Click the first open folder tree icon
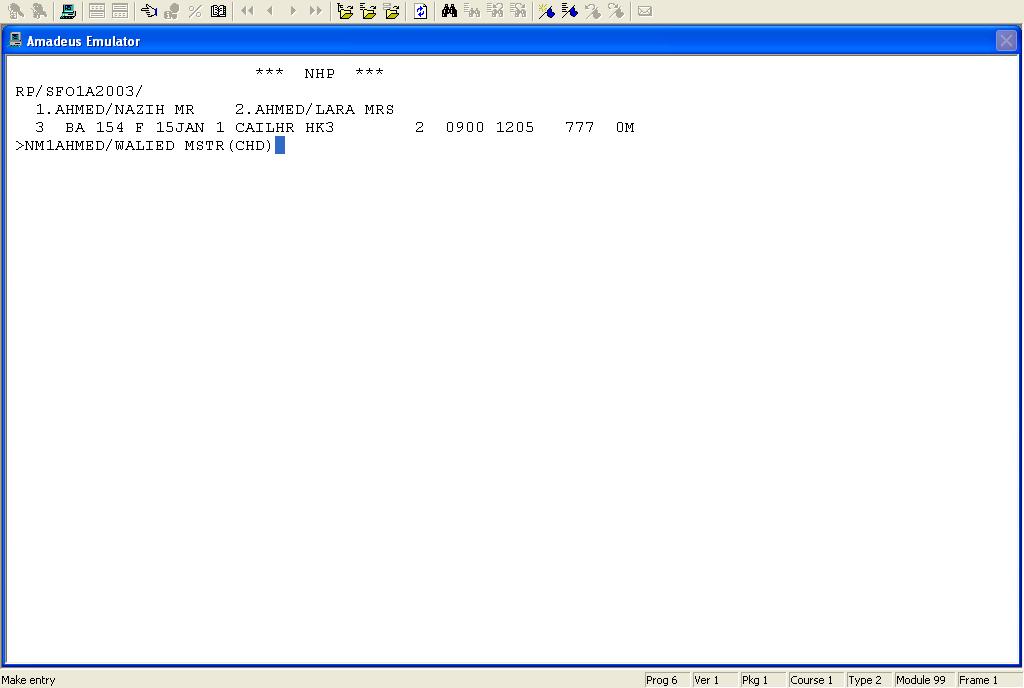 [345, 11]
